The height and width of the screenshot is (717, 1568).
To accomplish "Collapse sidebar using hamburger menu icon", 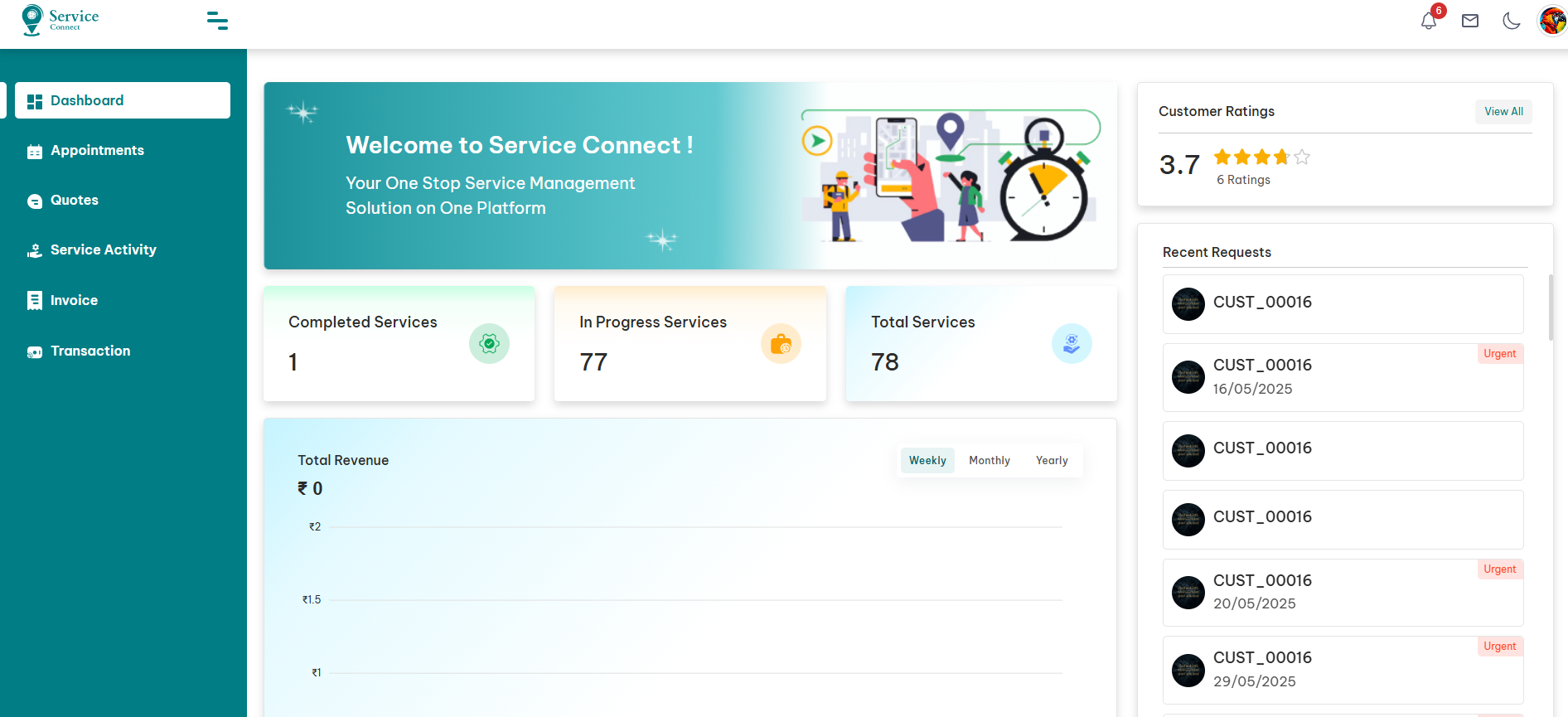I will pos(217,21).
